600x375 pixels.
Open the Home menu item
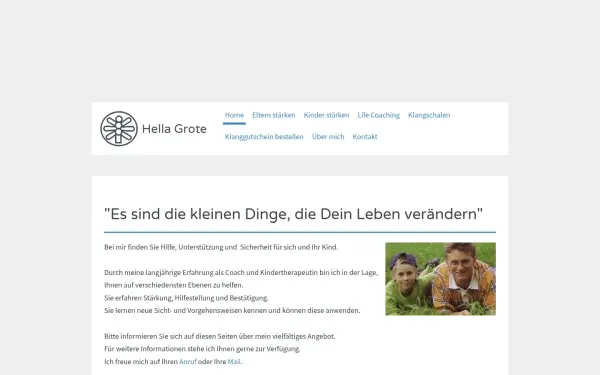tap(234, 115)
